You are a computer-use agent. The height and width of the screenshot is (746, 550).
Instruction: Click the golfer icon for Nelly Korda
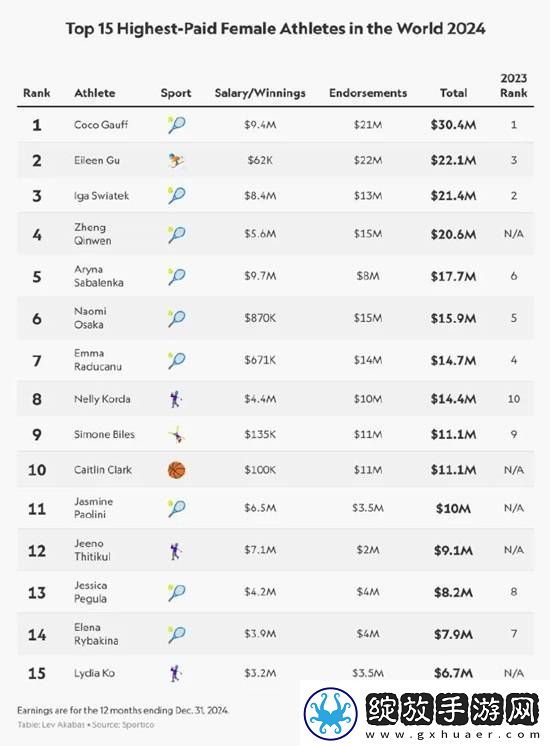pyautogui.click(x=176, y=399)
